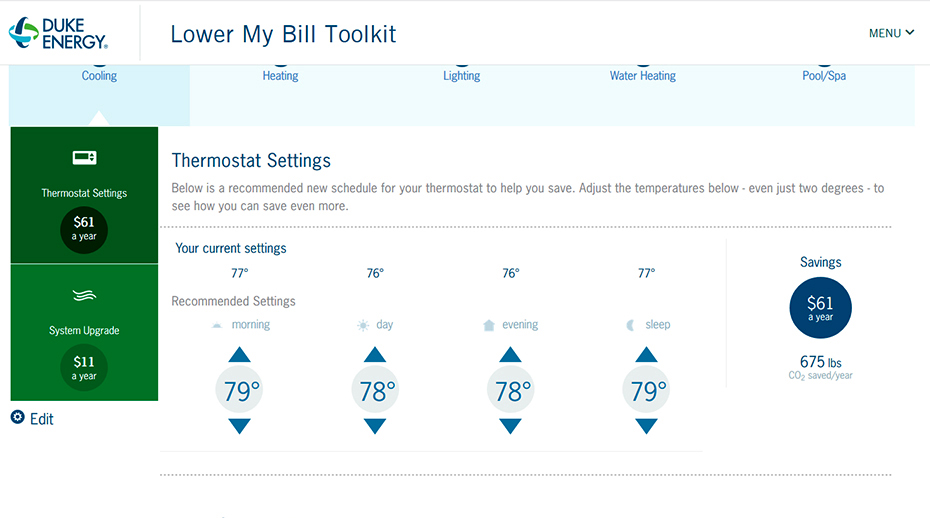Image resolution: width=930 pixels, height=518 pixels.
Task: Raise the sleep temperature
Action: [x=646, y=355]
